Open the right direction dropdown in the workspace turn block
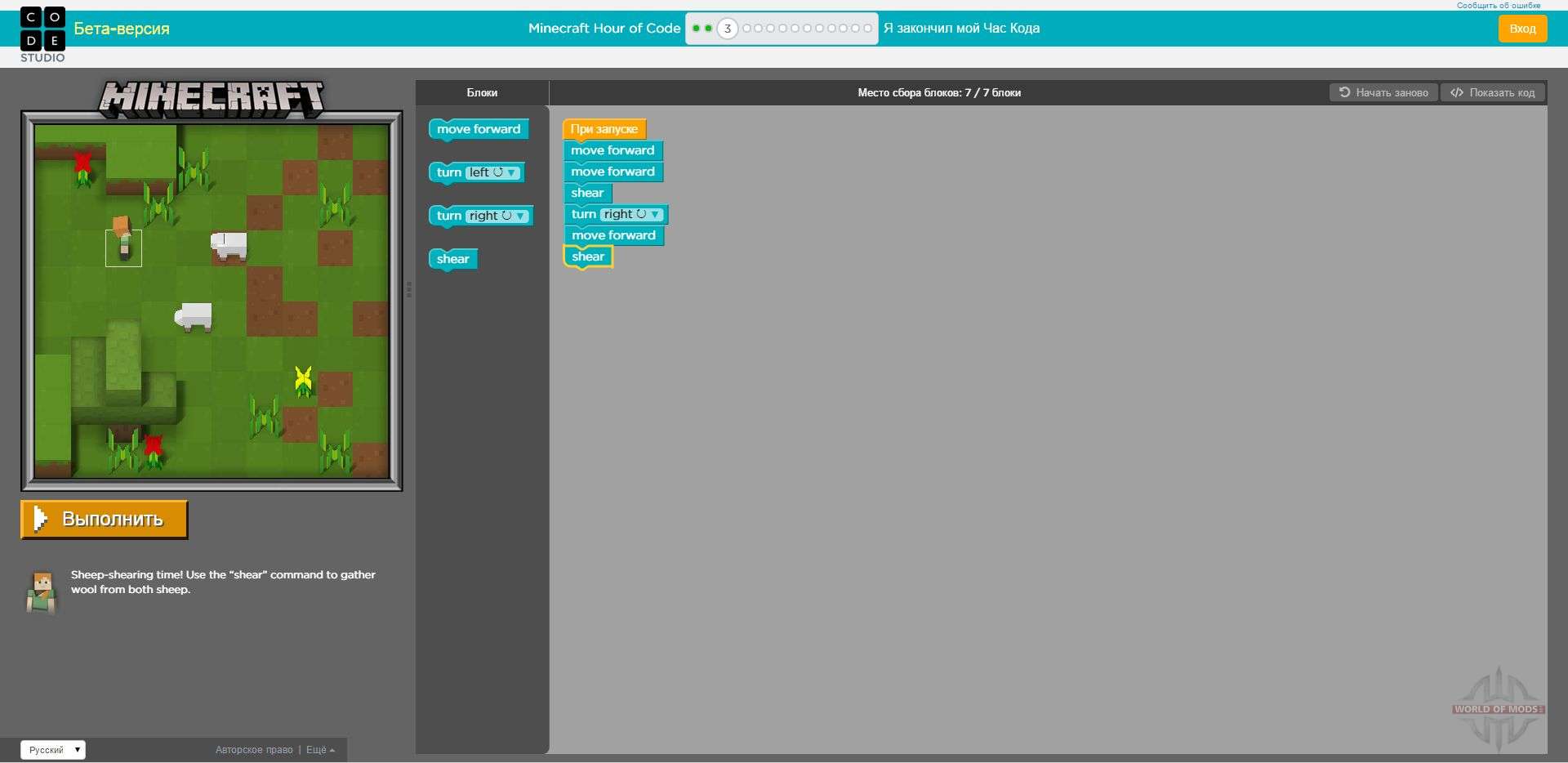The height and width of the screenshot is (763, 1568). pos(632,214)
